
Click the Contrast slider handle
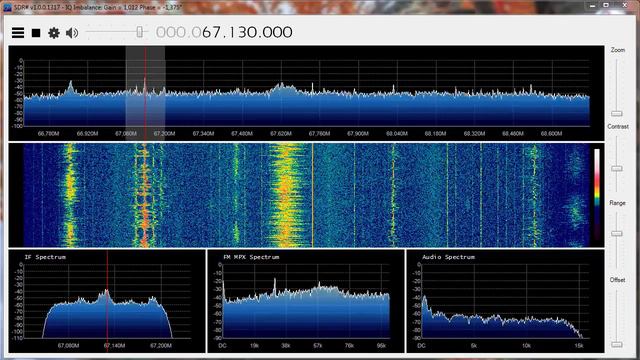[617, 168]
